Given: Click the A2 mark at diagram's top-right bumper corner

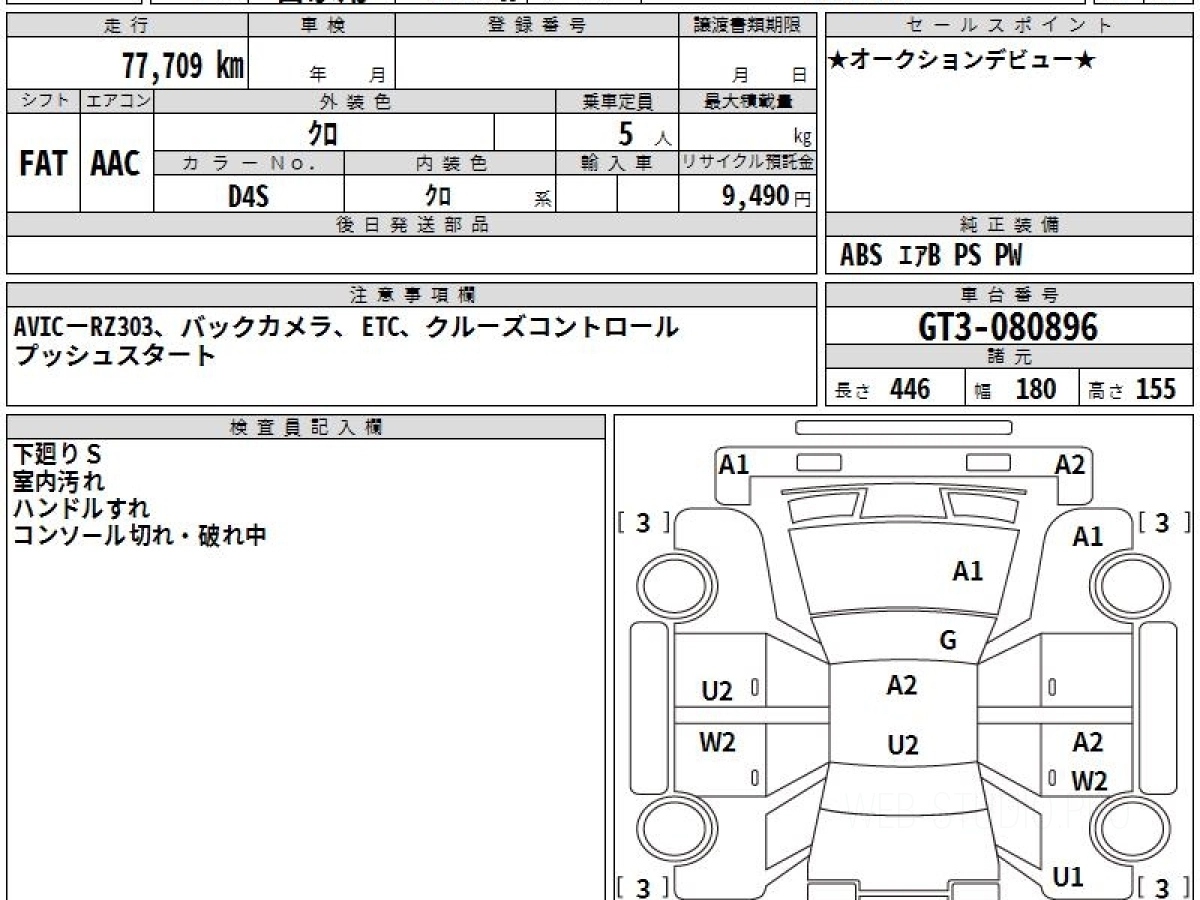Looking at the screenshot, I should 1069,464.
